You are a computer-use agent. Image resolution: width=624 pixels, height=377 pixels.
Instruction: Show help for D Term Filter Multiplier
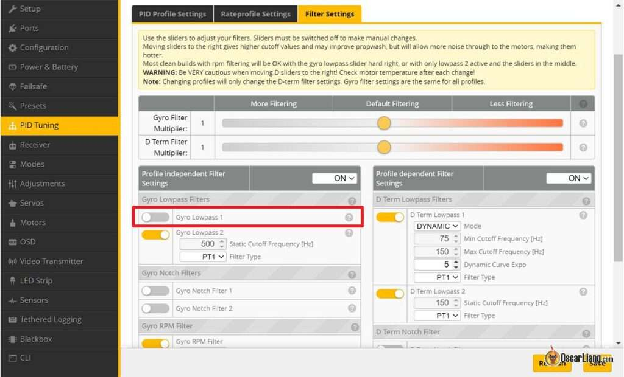click(583, 148)
